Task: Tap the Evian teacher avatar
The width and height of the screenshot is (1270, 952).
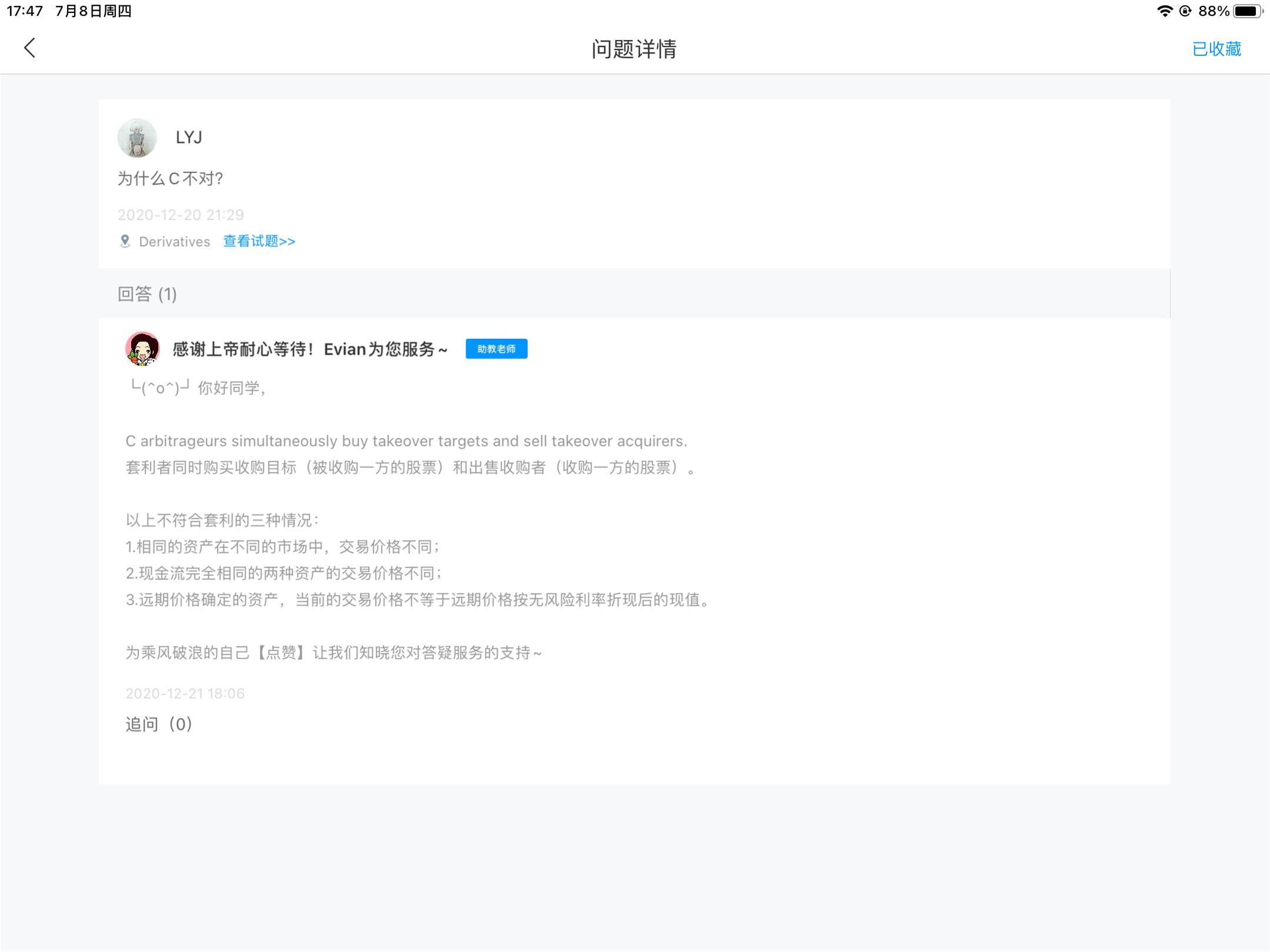Action: [142, 348]
